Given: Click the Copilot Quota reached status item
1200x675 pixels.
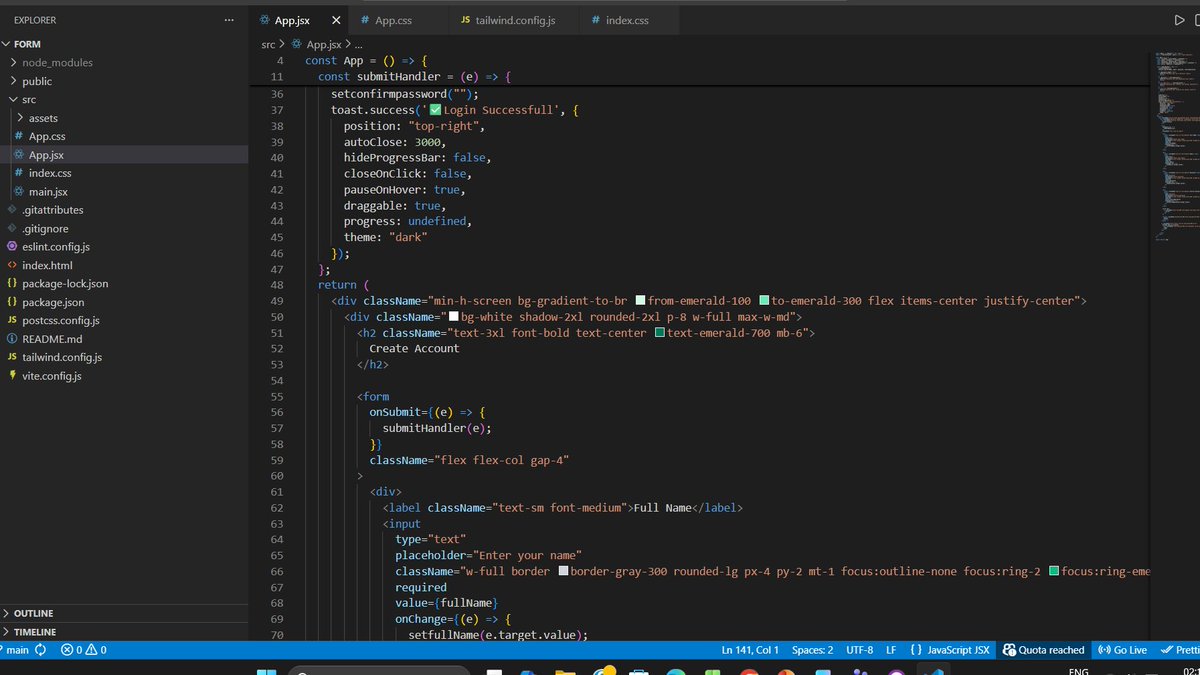Looking at the screenshot, I should (x=1044, y=650).
